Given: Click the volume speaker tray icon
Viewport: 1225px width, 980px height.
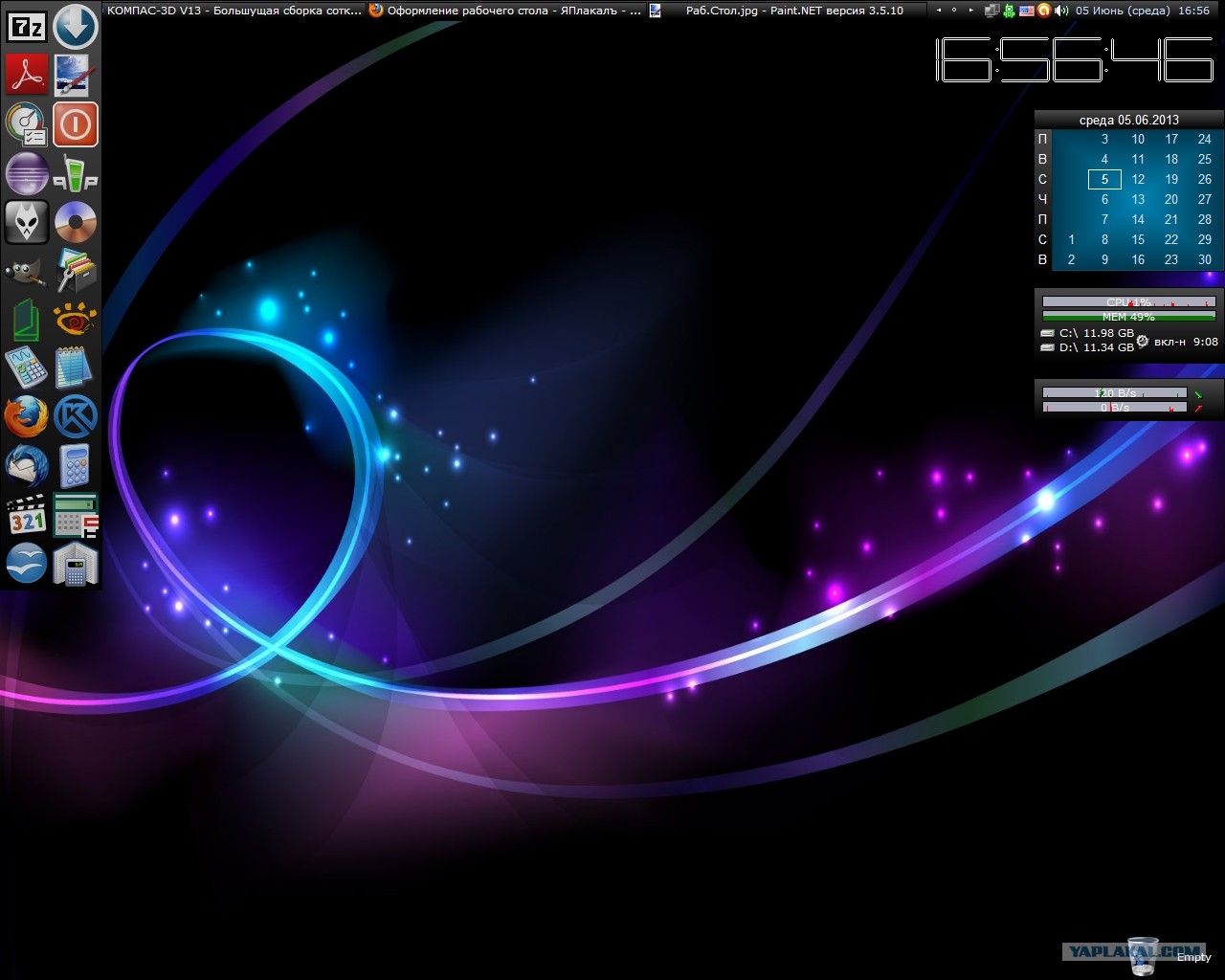Looking at the screenshot, I should click(x=1061, y=11).
